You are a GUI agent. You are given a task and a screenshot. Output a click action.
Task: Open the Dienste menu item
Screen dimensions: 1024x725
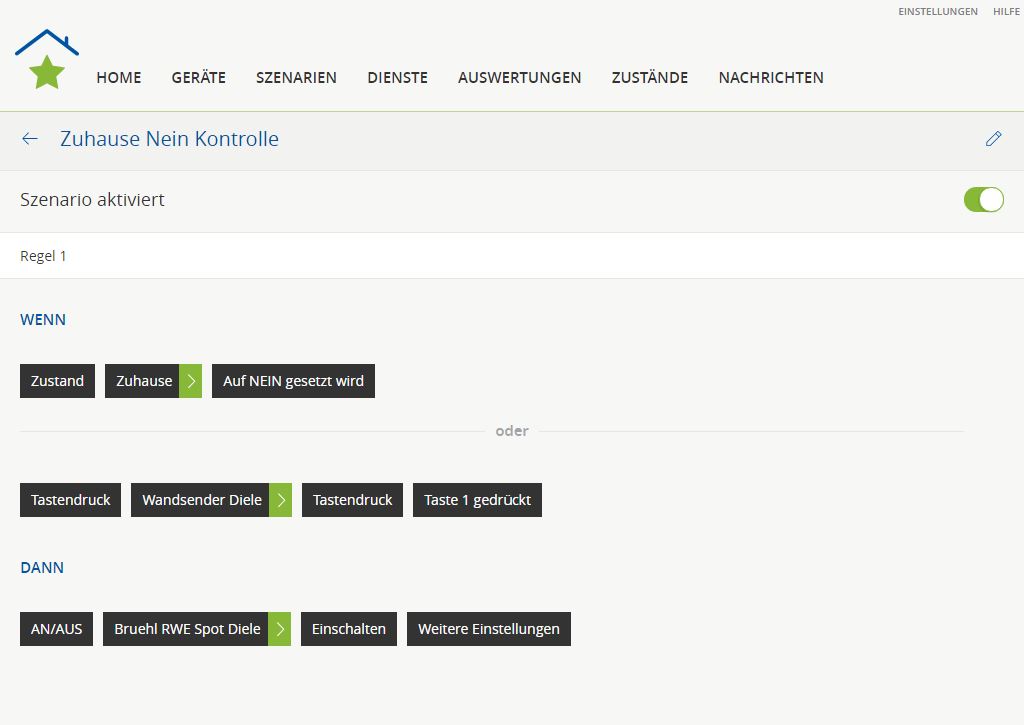[397, 78]
